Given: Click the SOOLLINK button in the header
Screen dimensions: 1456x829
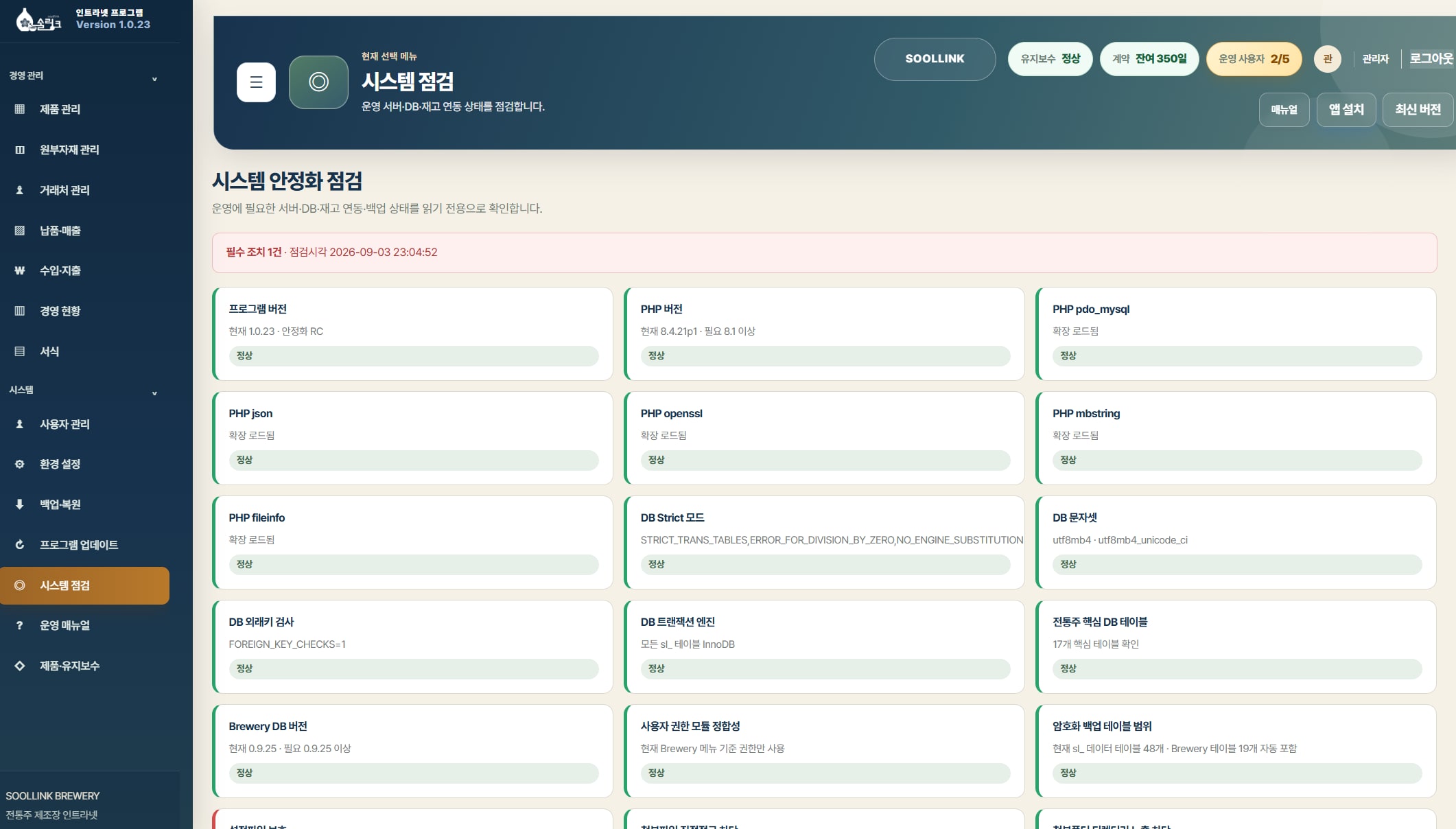Looking at the screenshot, I should 935,59.
